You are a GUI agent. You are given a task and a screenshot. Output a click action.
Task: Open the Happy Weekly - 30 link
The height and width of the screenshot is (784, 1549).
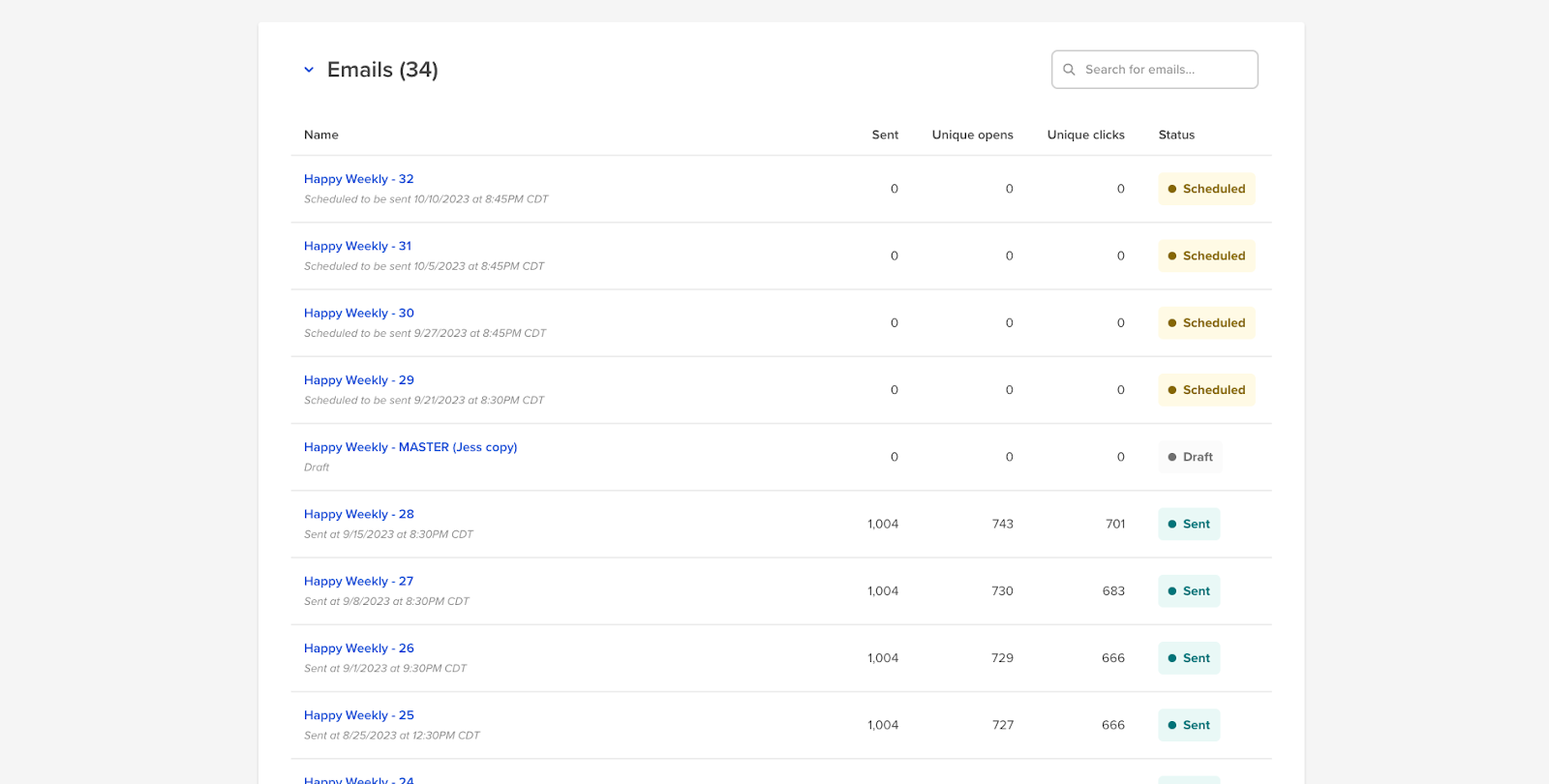[358, 313]
